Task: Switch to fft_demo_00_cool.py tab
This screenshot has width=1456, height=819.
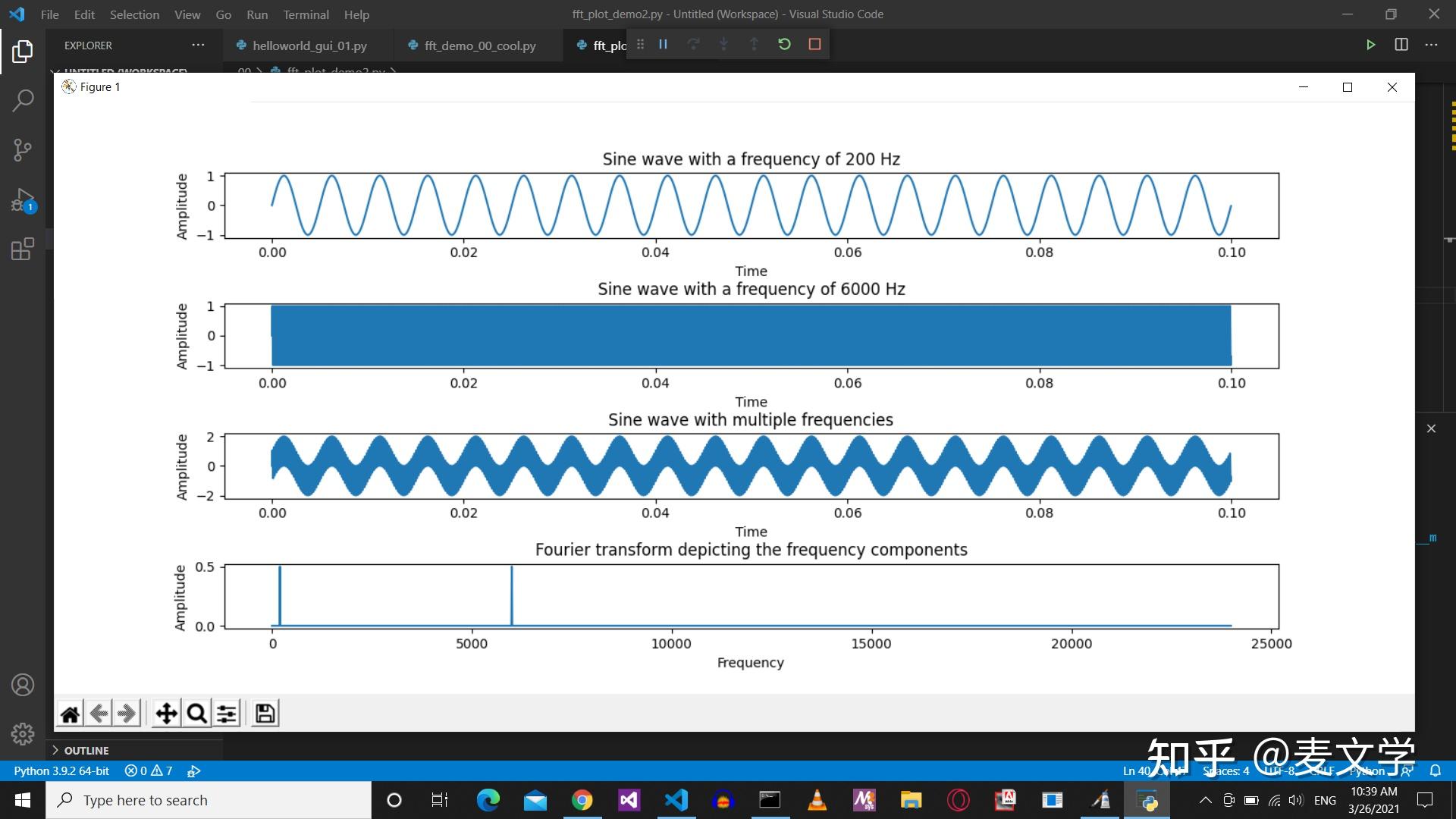Action: [x=479, y=45]
